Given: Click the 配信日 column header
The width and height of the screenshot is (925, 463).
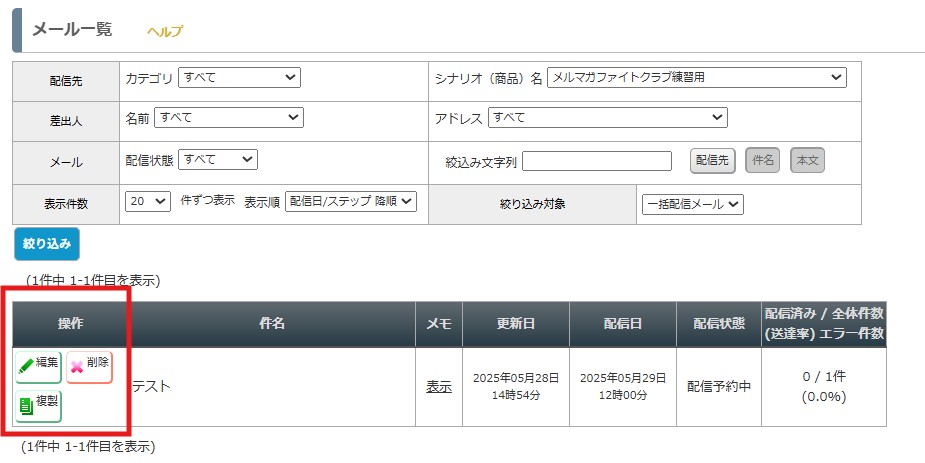Looking at the screenshot, I should click(x=622, y=324).
